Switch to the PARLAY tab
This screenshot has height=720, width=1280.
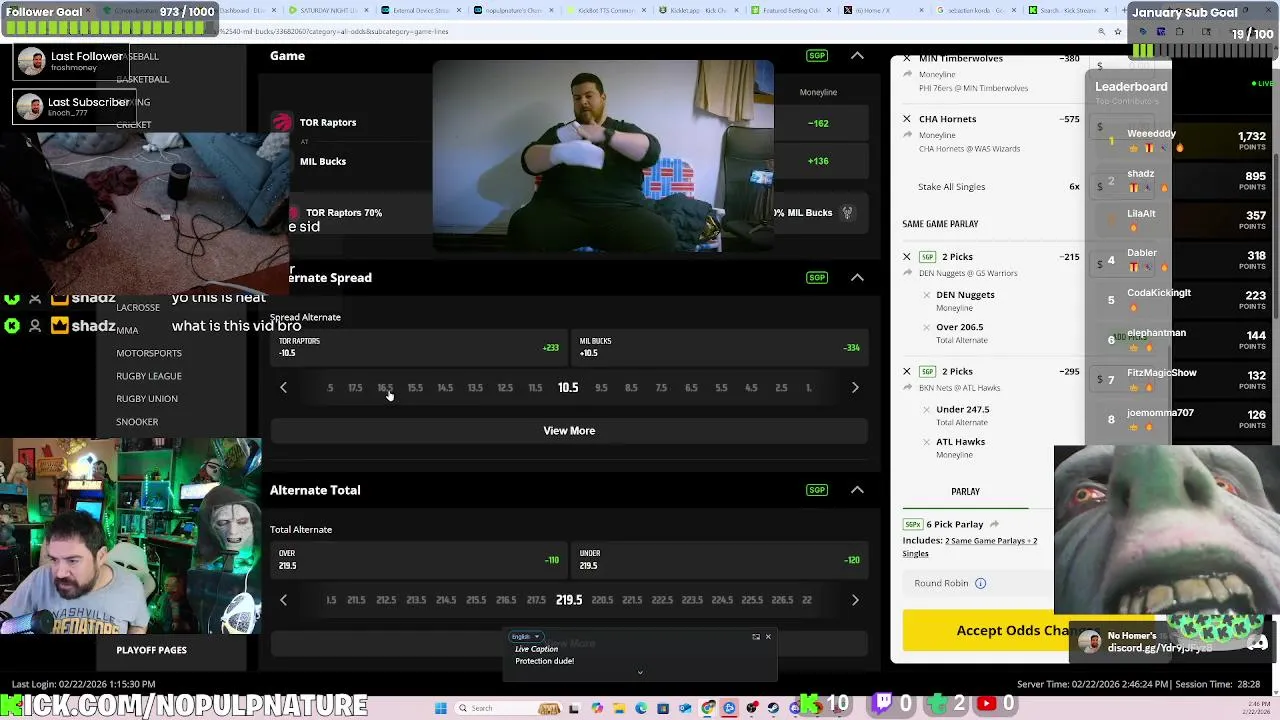point(965,492)
